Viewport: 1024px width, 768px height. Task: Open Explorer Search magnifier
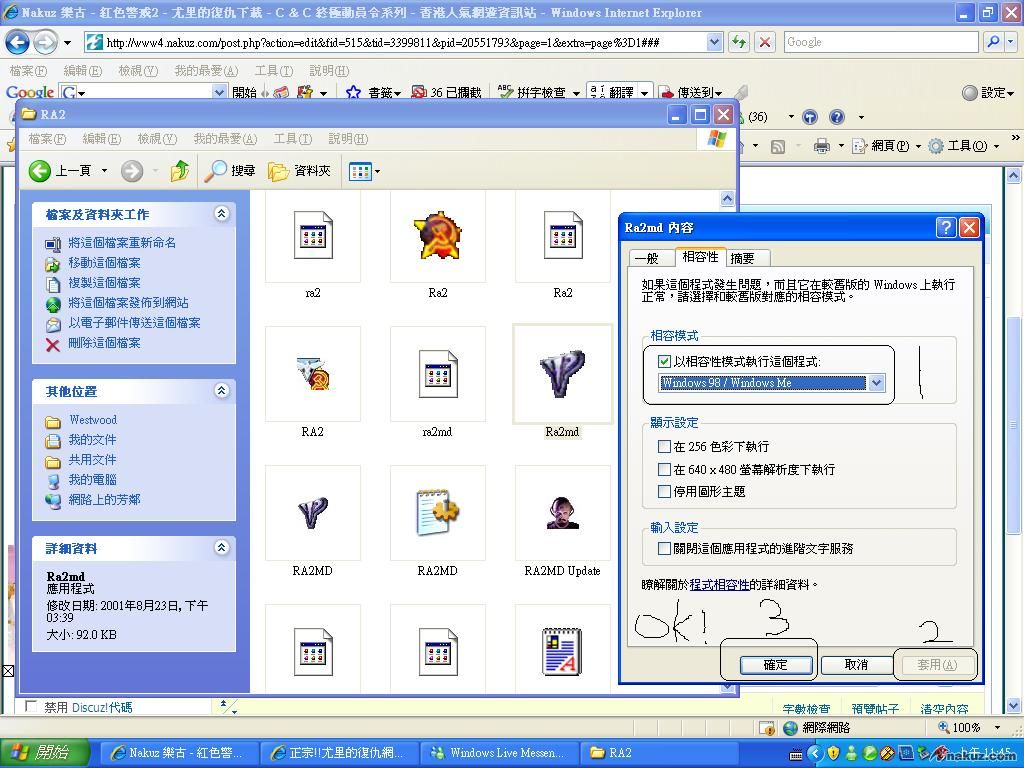pos(229,171)
